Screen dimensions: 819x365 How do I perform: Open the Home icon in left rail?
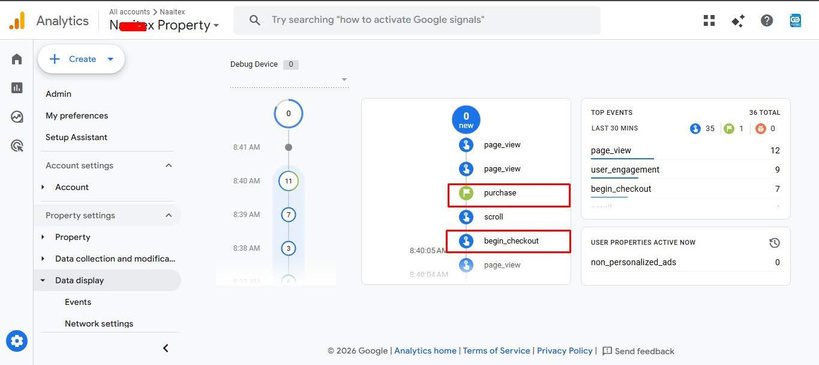[17, 59]
